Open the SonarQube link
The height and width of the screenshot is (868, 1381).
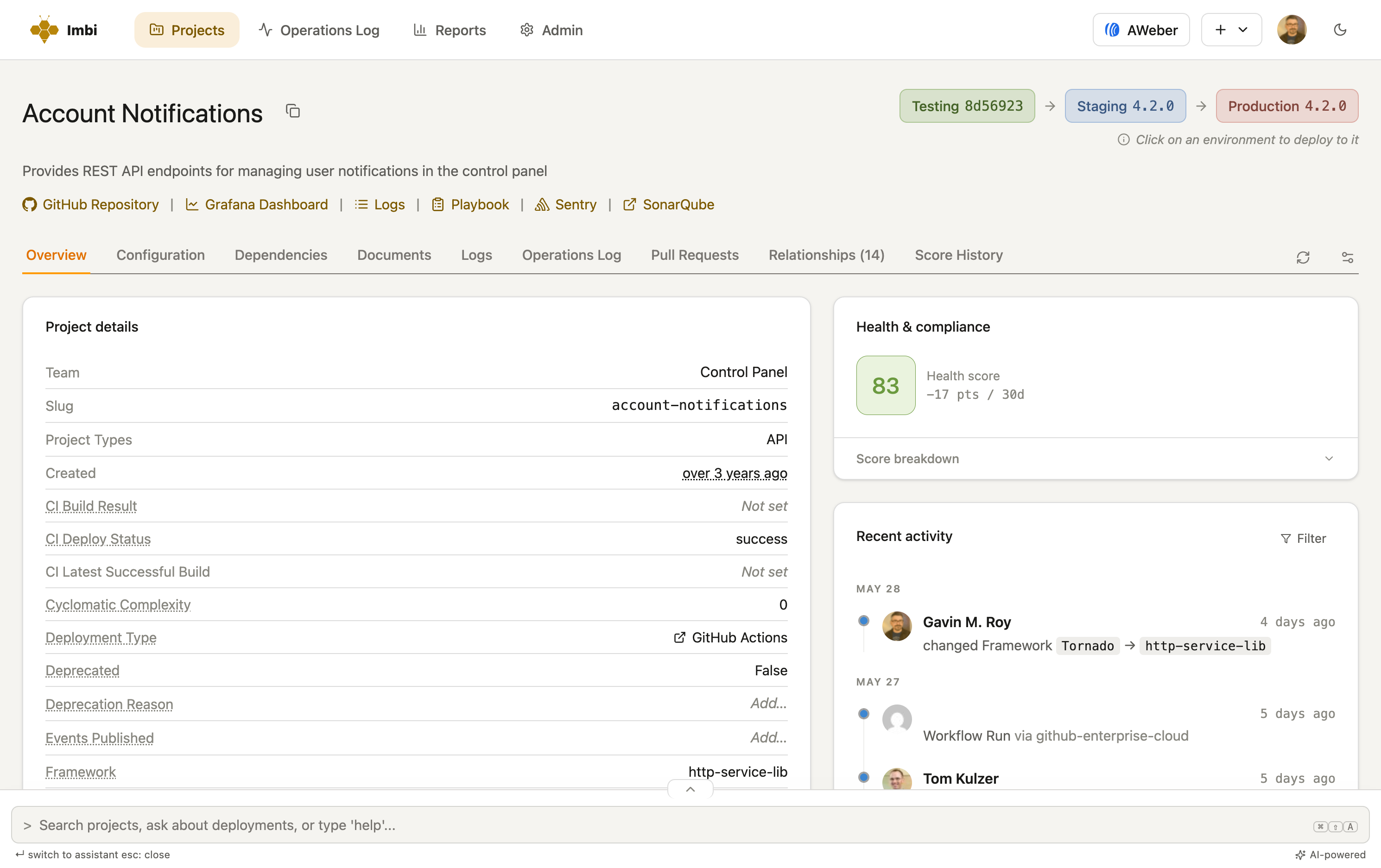click(x=669, y=204)
